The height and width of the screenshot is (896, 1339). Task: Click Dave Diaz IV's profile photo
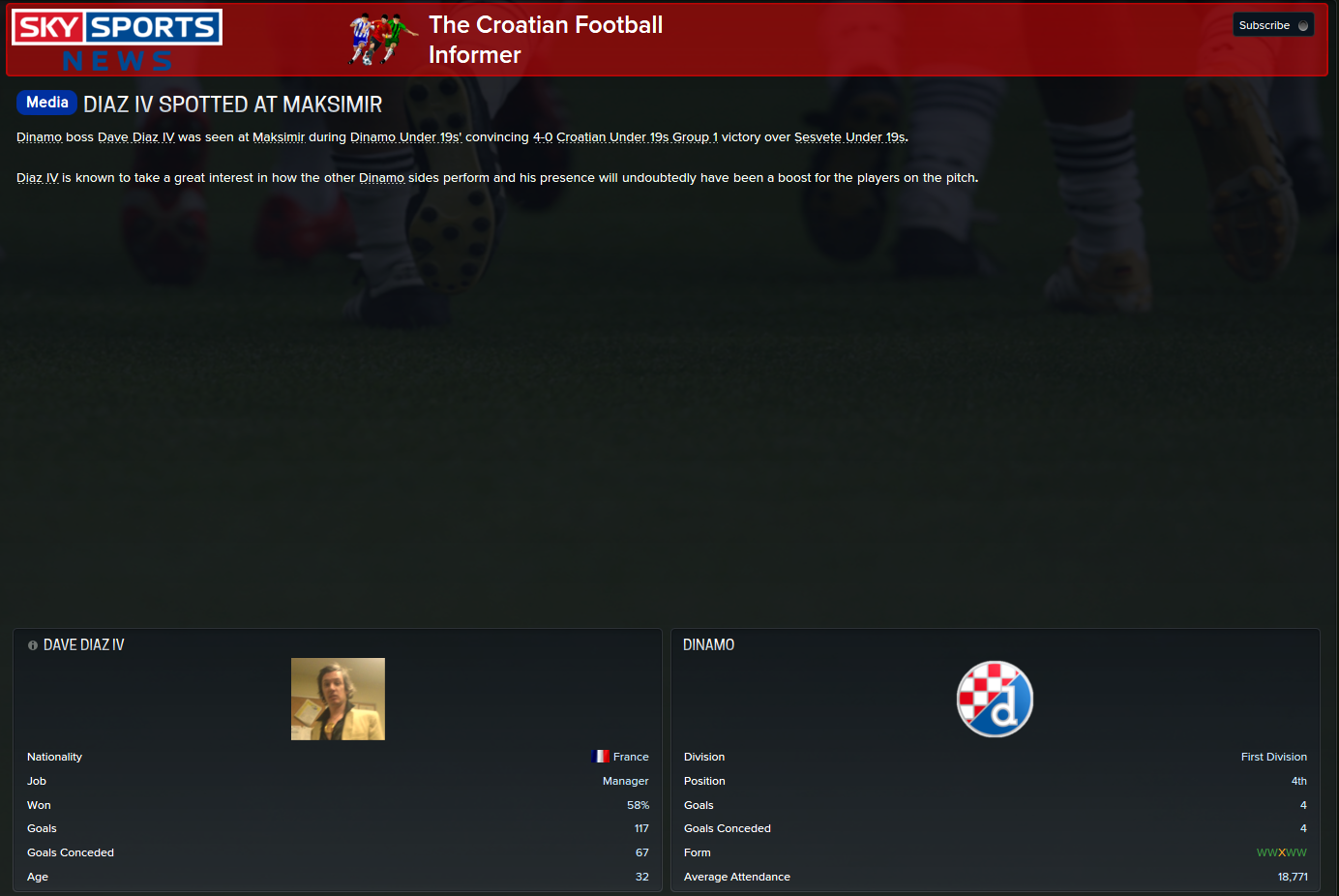tap(338, 699)
